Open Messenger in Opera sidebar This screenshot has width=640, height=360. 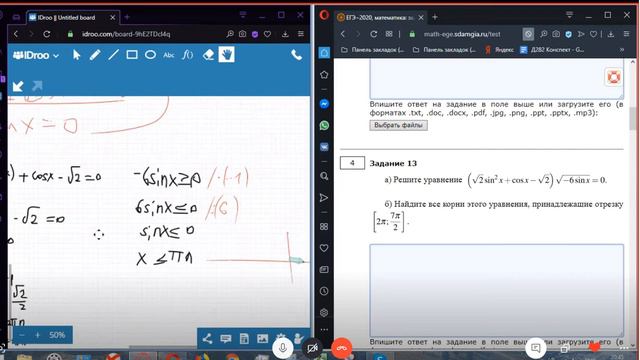coord(324,104)
